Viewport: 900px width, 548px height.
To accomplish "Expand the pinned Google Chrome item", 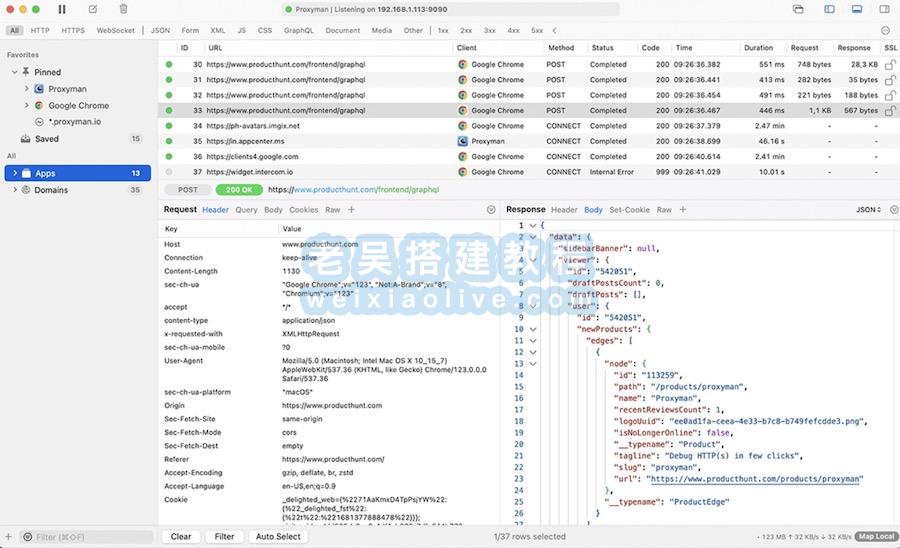I will pyautogui.click(x=26, y=106).
